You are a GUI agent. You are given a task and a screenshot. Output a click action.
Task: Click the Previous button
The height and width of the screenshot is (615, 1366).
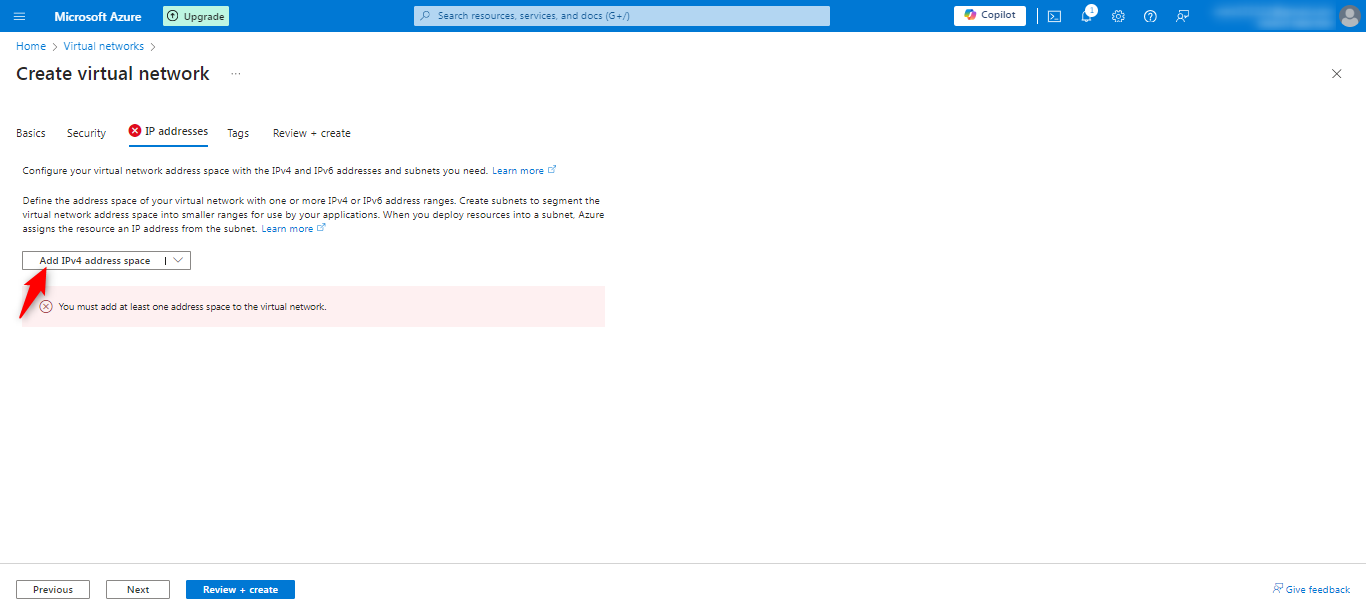click(x=53, y=590)
